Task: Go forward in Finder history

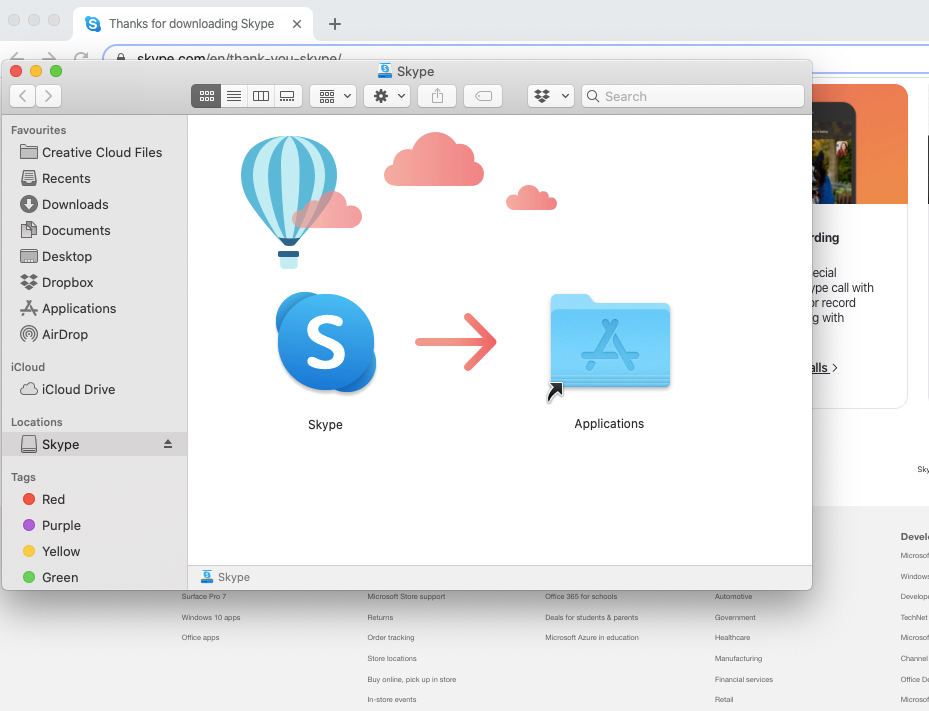Action: pyautogui.click(x=49, y=96)
